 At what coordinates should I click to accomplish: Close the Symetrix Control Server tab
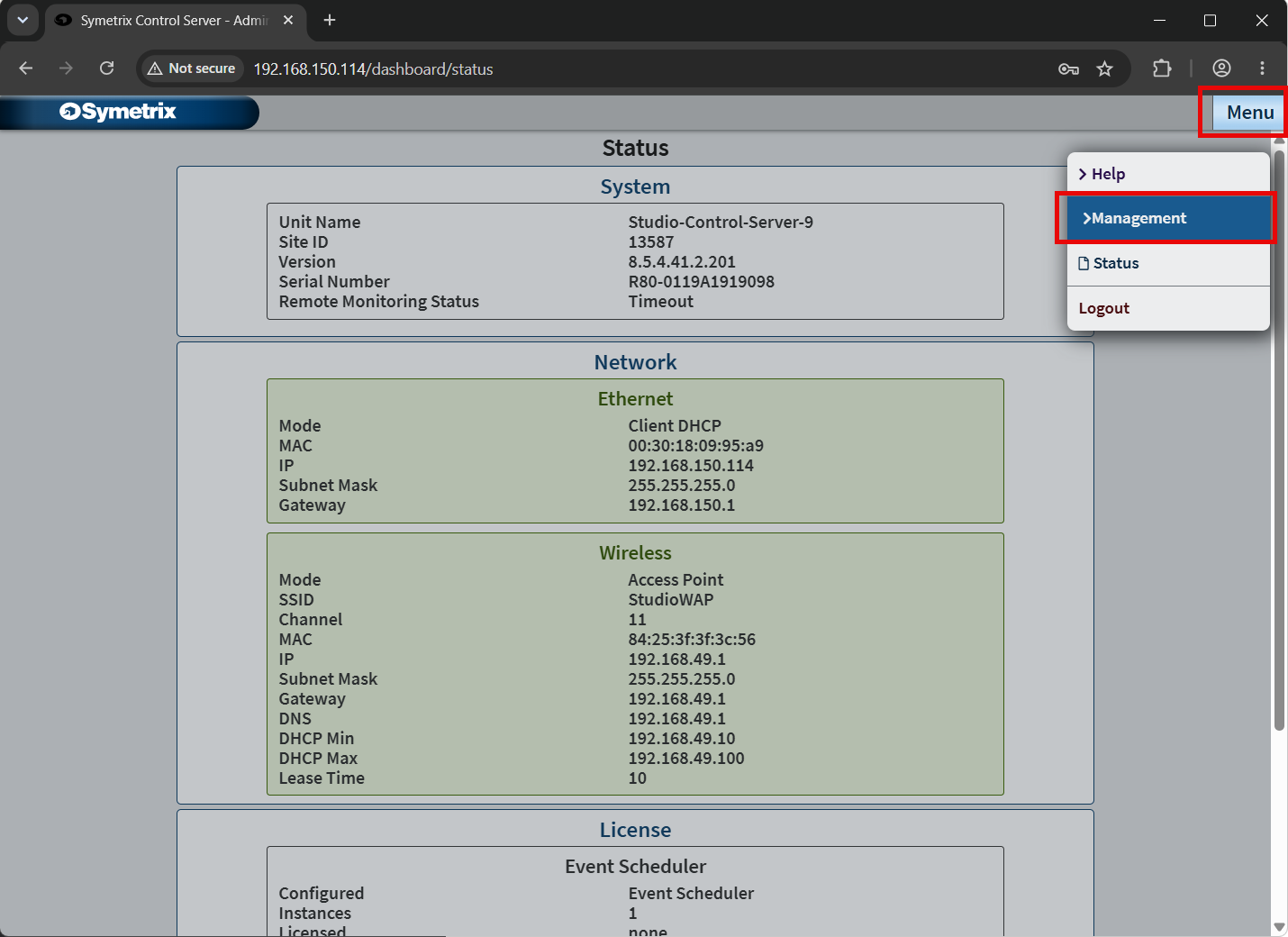pos(288,20)
